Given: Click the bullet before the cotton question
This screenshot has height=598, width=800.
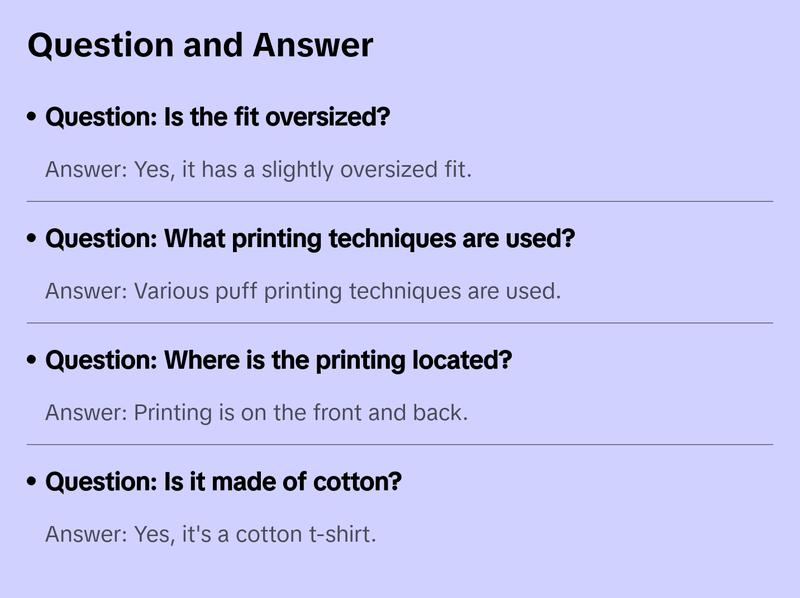Looking at the screenshot, I should click(x=33, y=482).
